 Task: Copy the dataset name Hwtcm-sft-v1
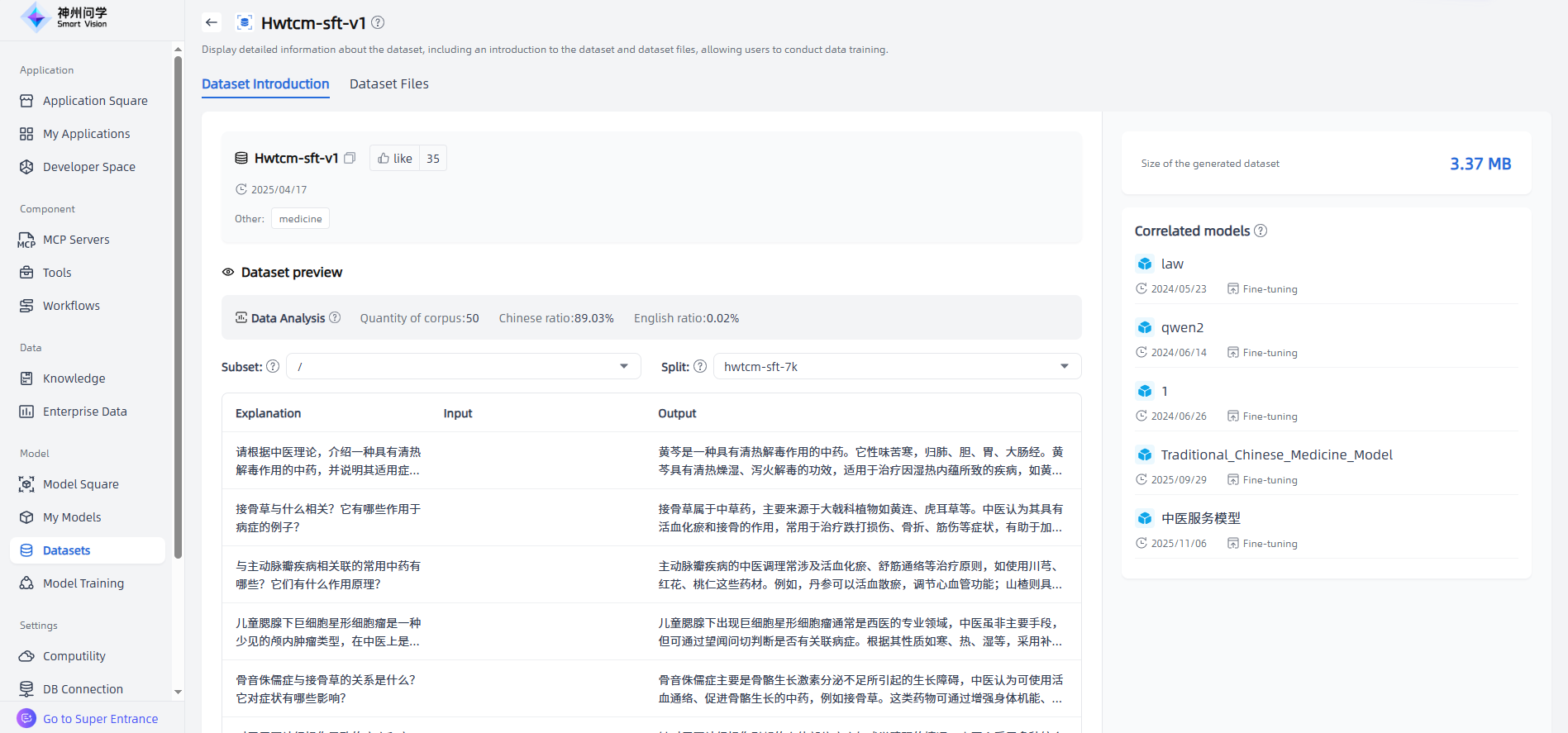350,158
